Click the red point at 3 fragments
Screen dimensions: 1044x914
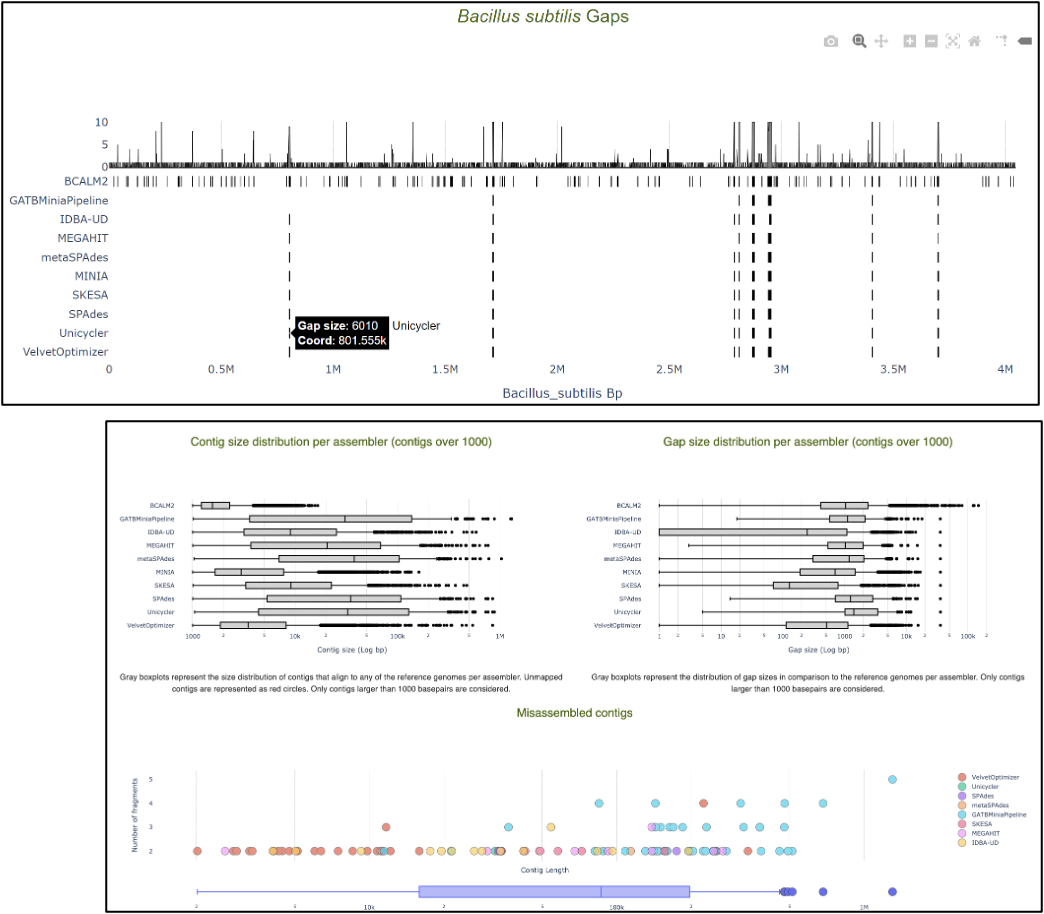[x=386, y=827]
